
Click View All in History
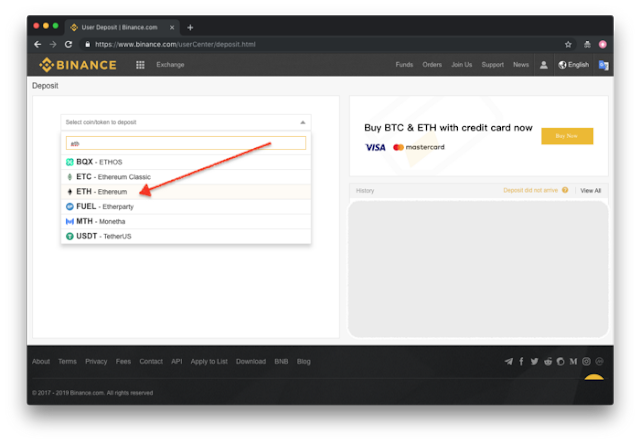click(x=590, y=191)
